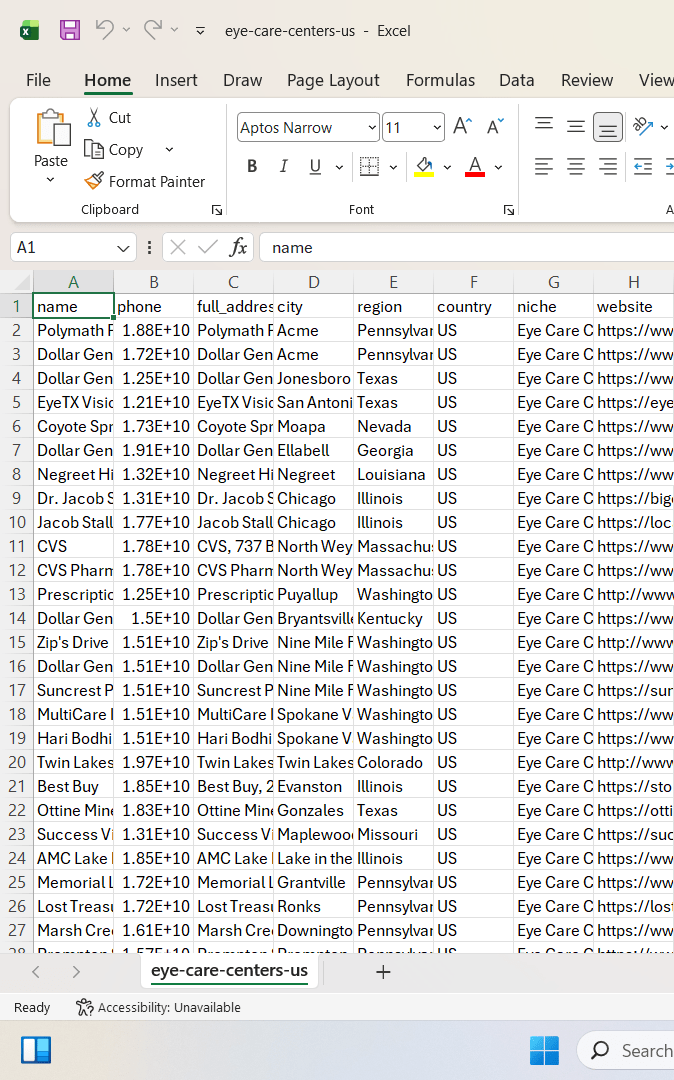
Task: Open the redo history dropdown arrow
Action: tap(175, 30)
